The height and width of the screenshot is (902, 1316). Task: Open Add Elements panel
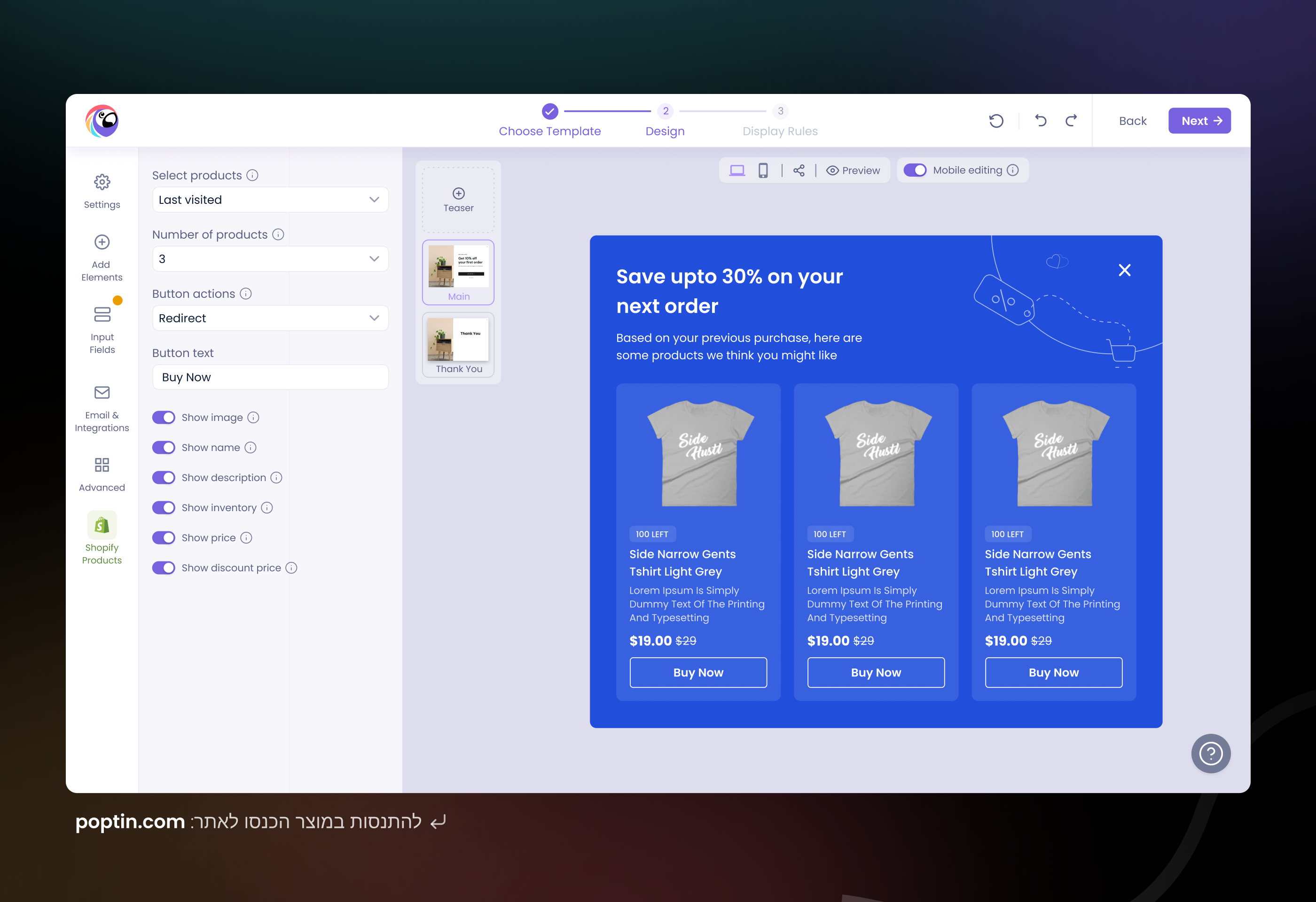(x=102, y=257)
